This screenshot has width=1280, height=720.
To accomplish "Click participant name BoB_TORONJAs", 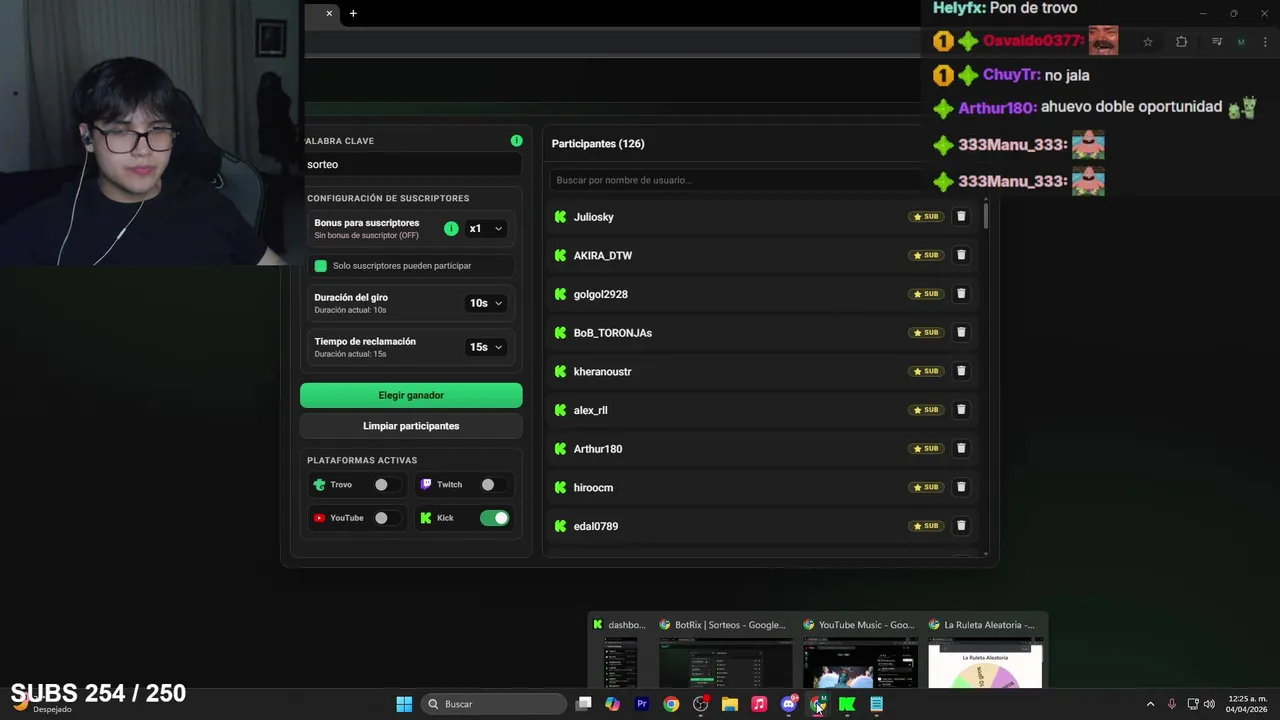I will [613, 333].
